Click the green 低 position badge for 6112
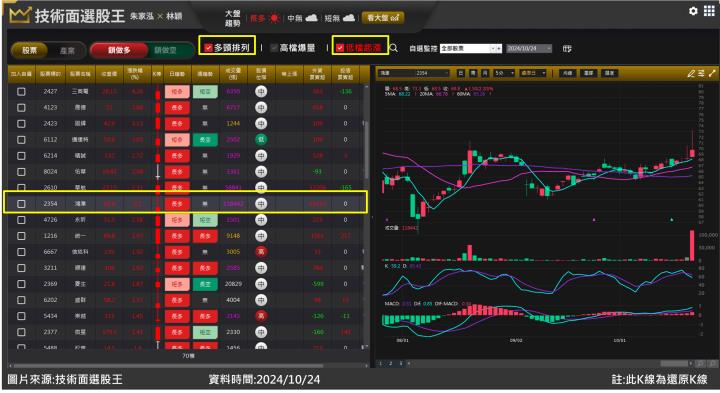The height and width of the screenshot is (393, 720). coord(261,140)
